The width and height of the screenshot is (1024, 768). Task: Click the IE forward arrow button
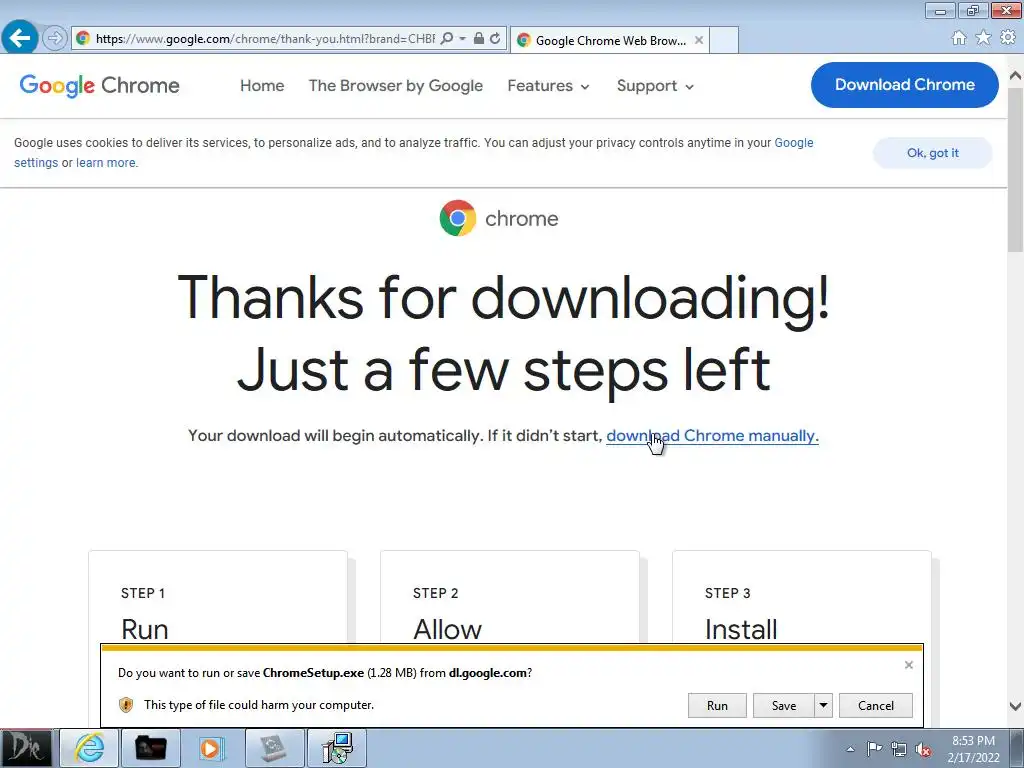pyautogui.click(x=55, y=39)
